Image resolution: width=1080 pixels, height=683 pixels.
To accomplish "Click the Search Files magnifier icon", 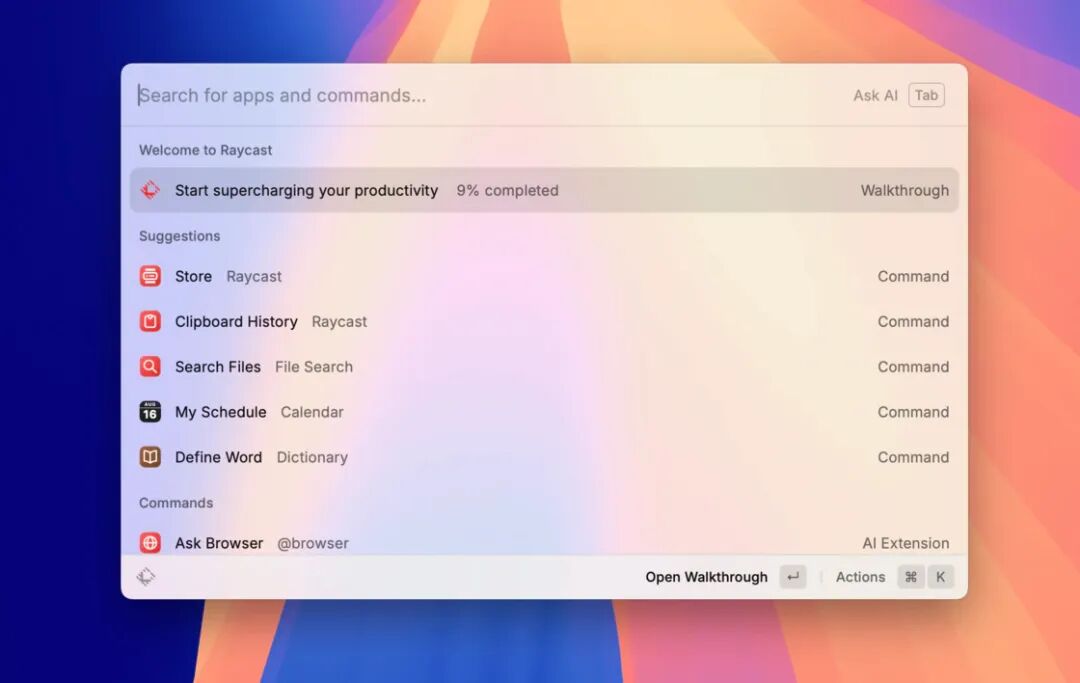I will [x=150, y=366].
